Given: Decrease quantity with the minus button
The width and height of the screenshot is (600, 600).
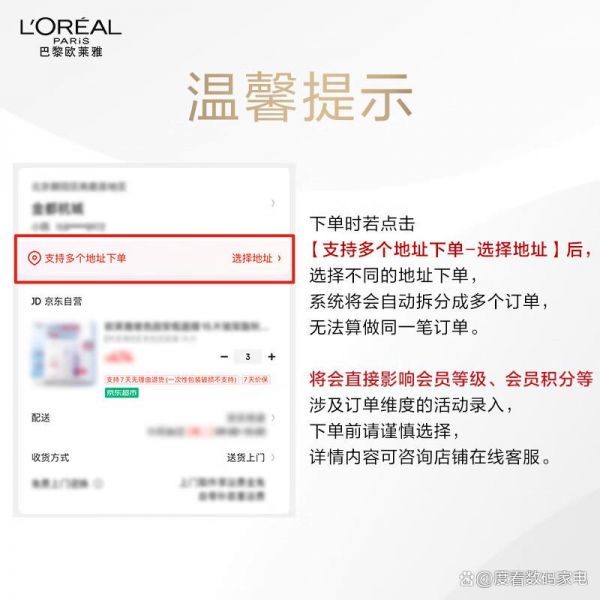Looking at the screenshot, I should (224, 357).
